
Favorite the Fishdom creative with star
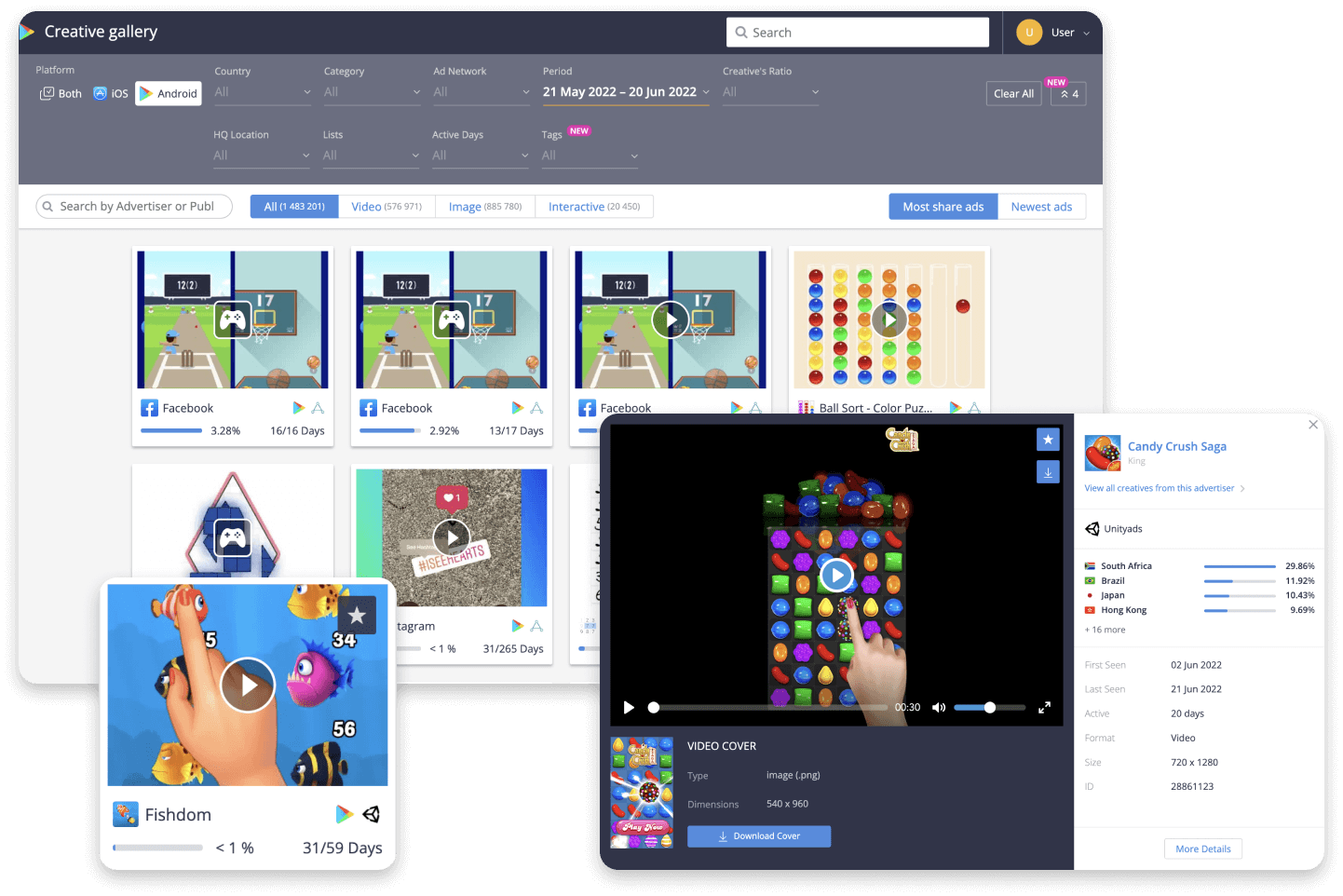[357, 615]
